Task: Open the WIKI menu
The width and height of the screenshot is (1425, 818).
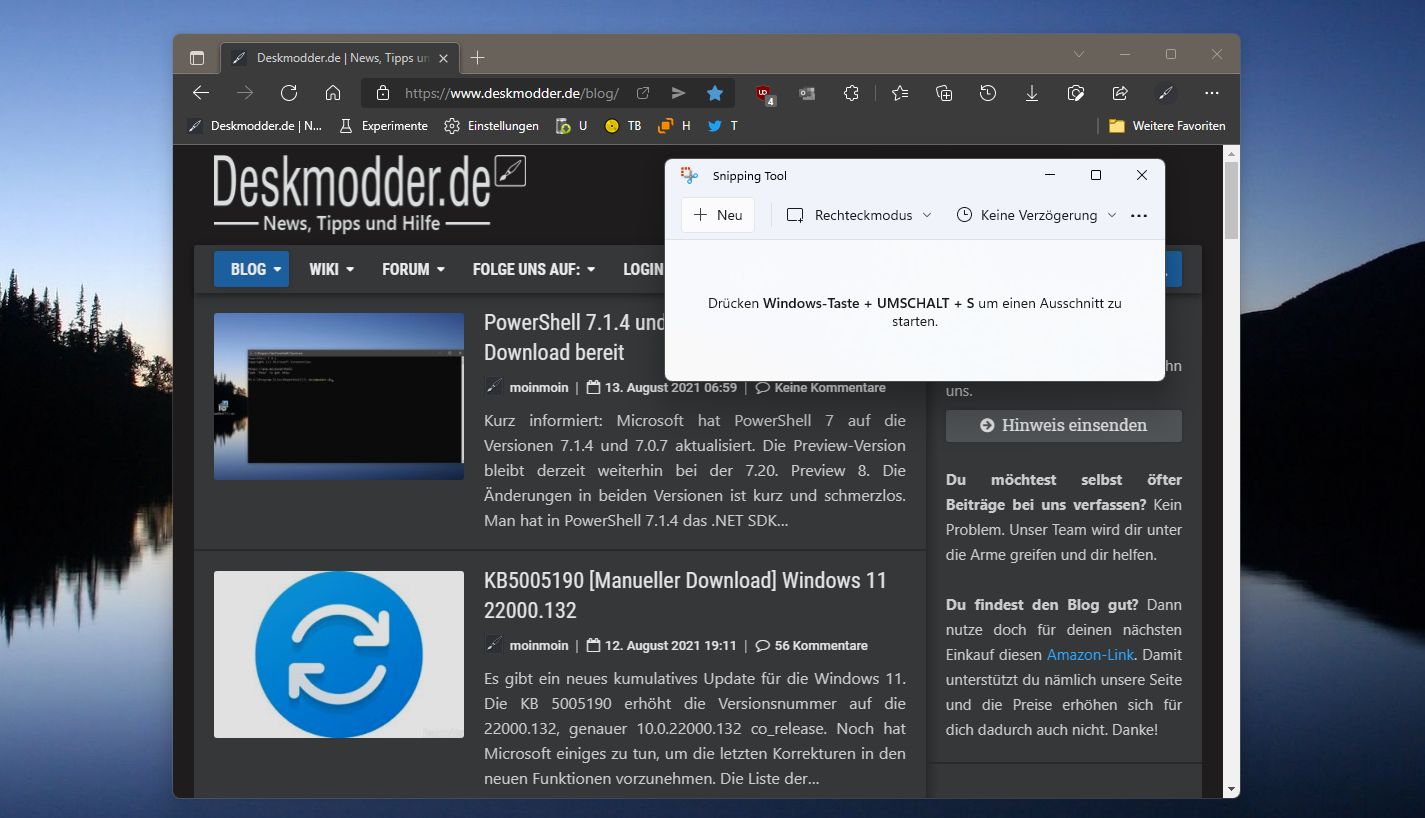Action: pyautogui.click(x=331, y=269)
